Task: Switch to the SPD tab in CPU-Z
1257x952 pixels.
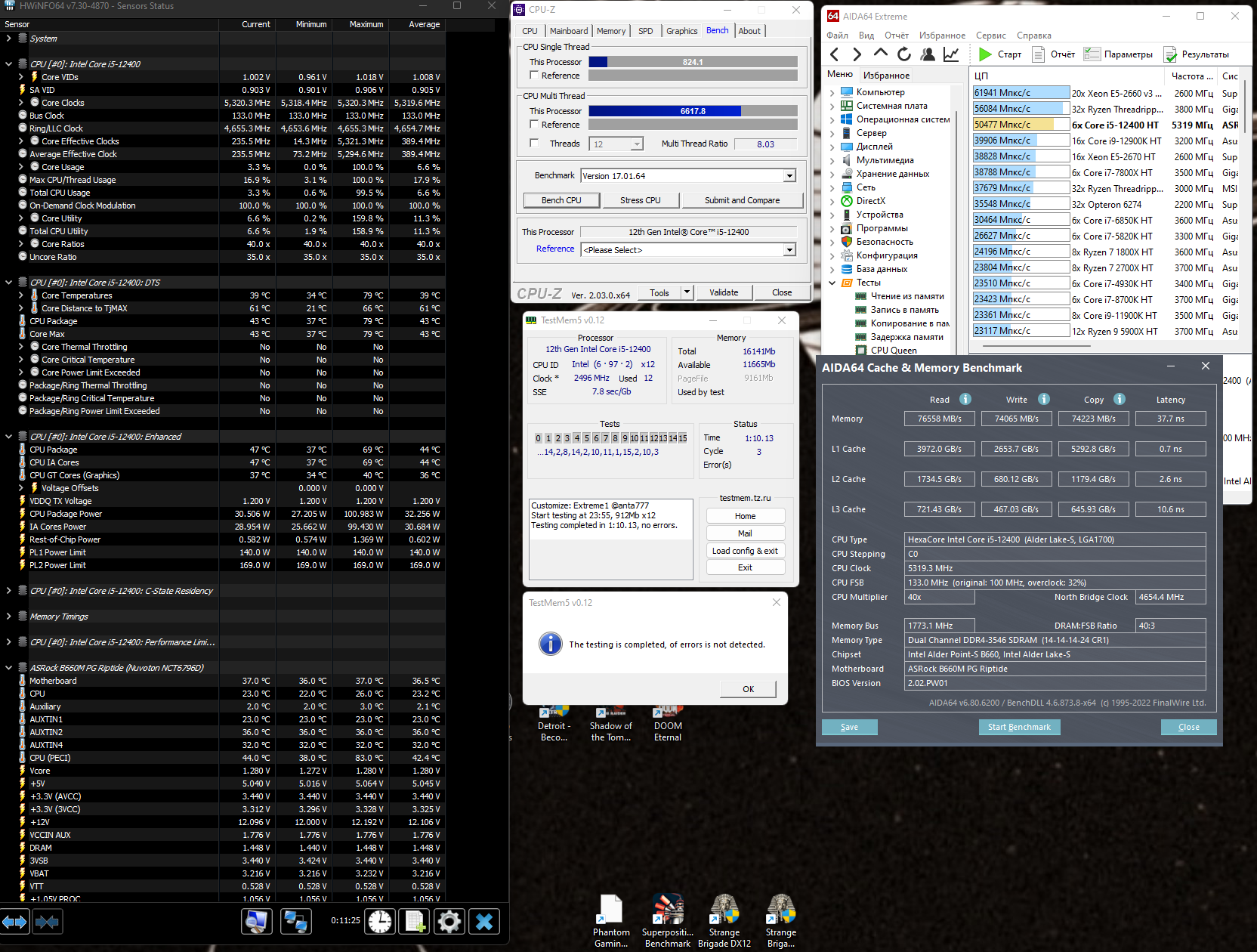Action: click(x=645, y=31)
